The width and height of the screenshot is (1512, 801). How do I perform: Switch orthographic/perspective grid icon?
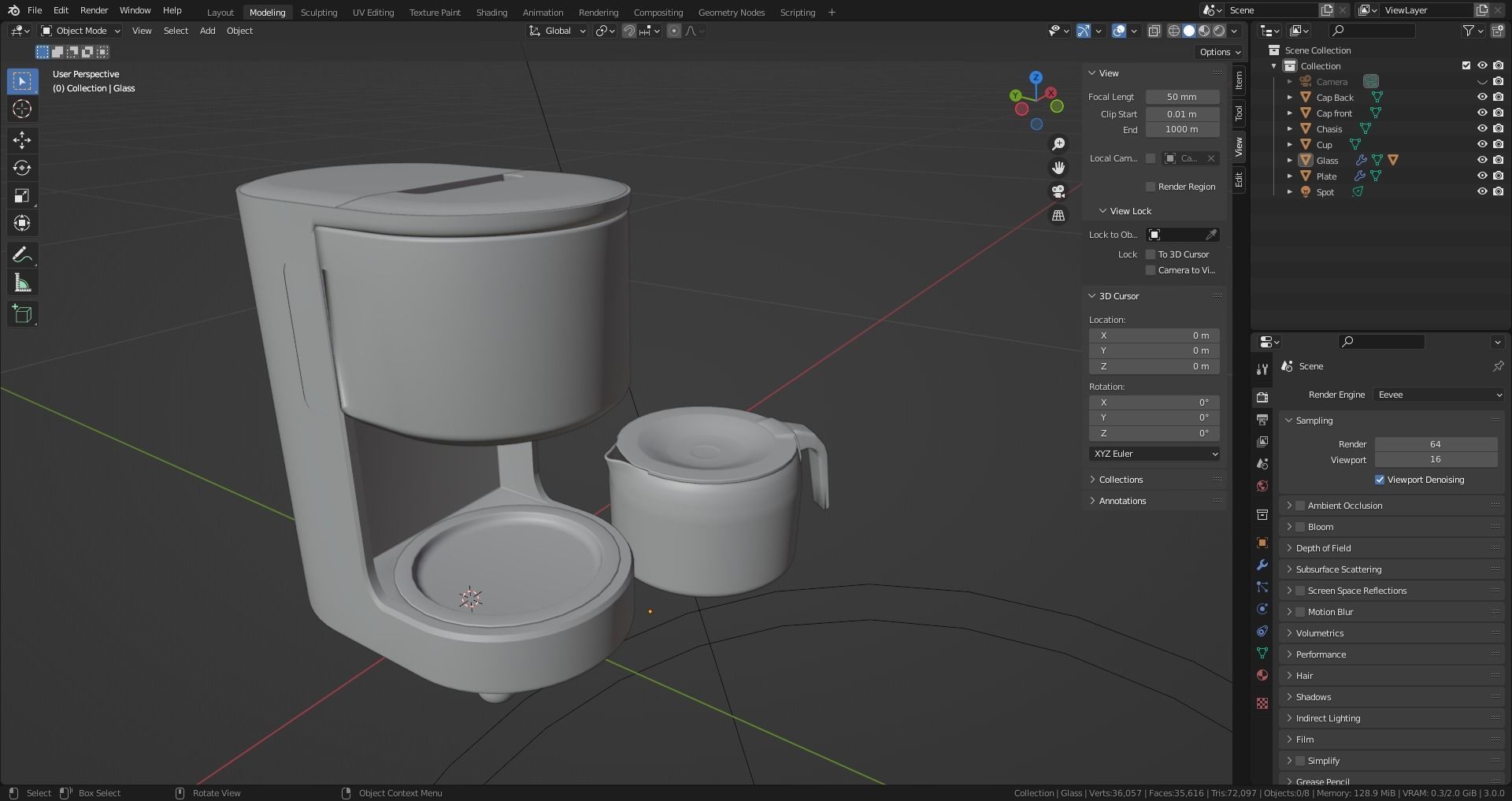pyautogui.click(x=1058, y=215)
